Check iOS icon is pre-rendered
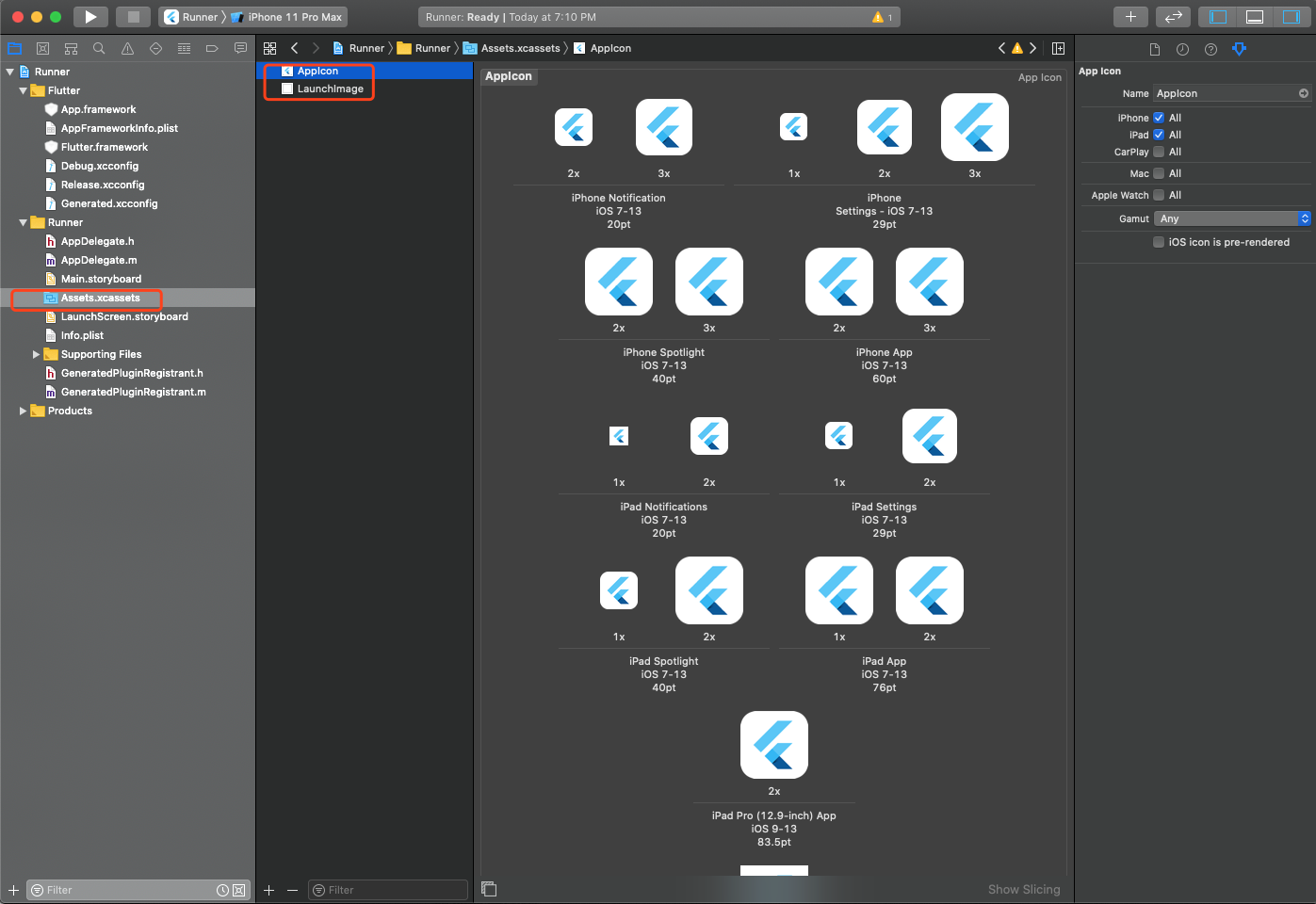The width and height of the screenshot is (1316, 904). click(x=1159, y=242)
